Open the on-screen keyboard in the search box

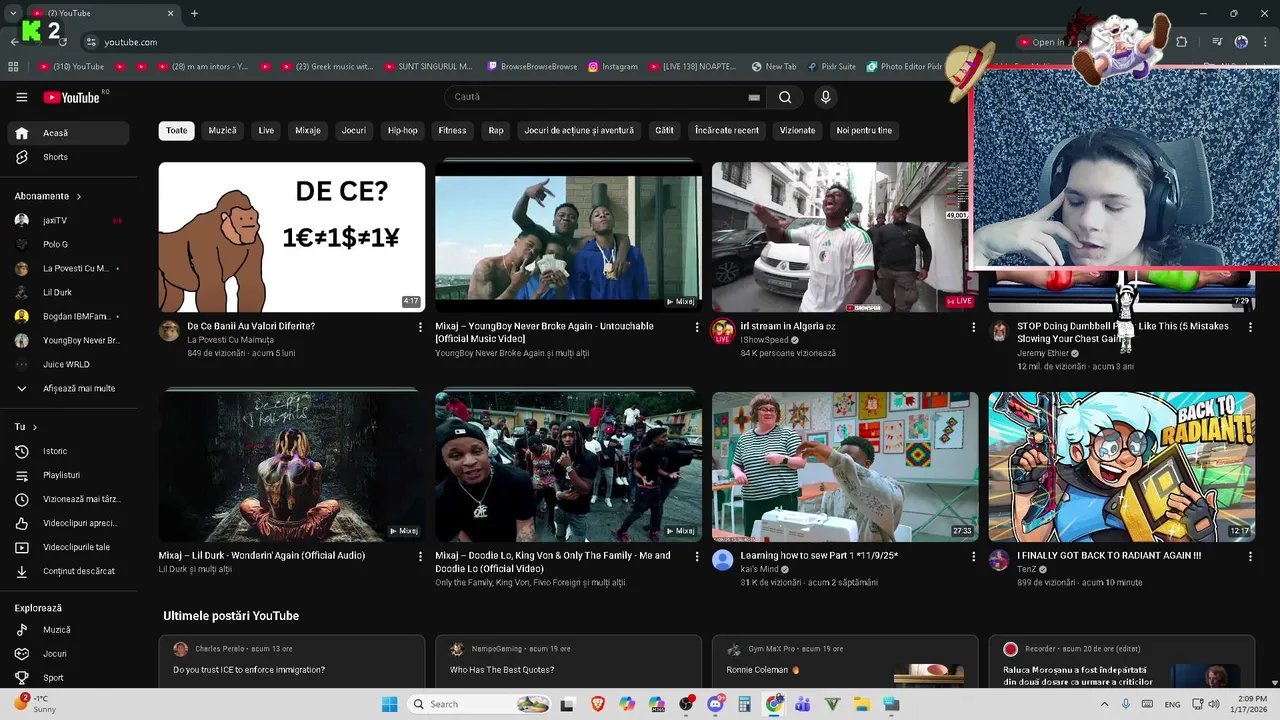click(754, 97)
